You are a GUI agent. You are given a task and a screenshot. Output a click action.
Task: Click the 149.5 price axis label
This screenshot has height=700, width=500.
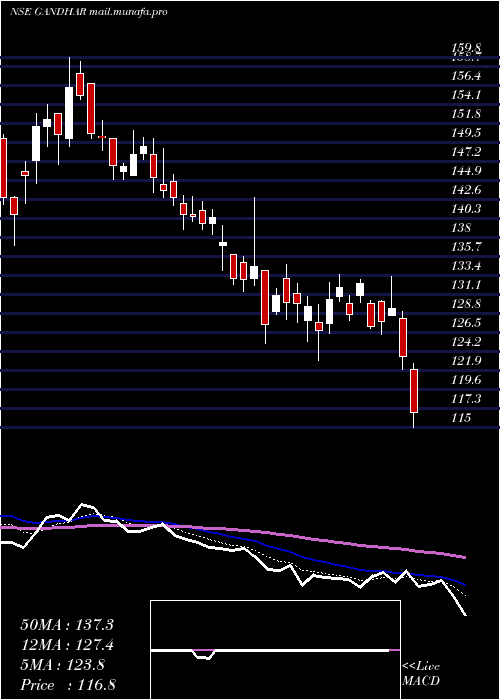point(466,133)
